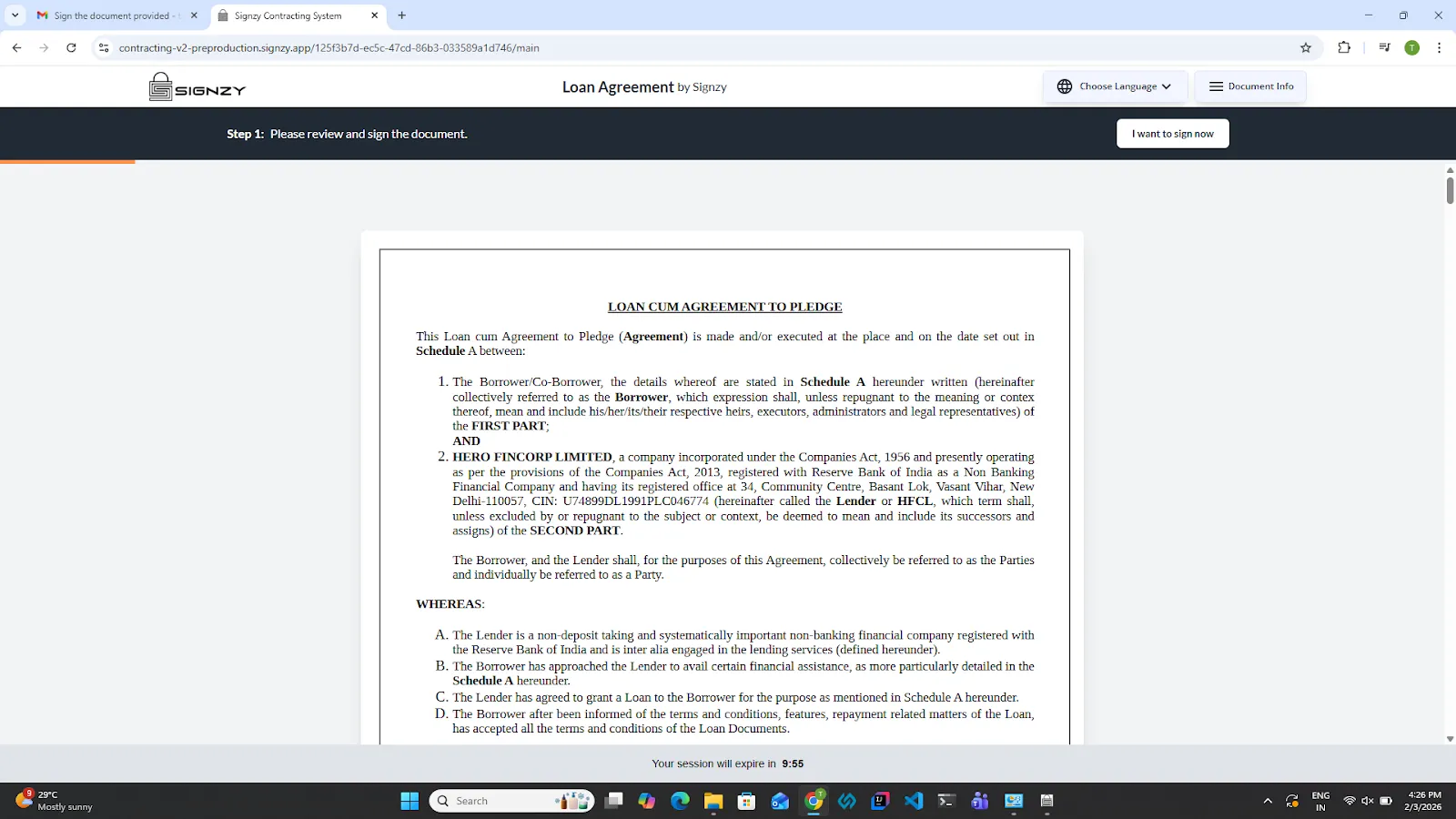This screenshot has width=1456, height=819.
Task: Open the Windows Start menu
Action: click(409, 801)
